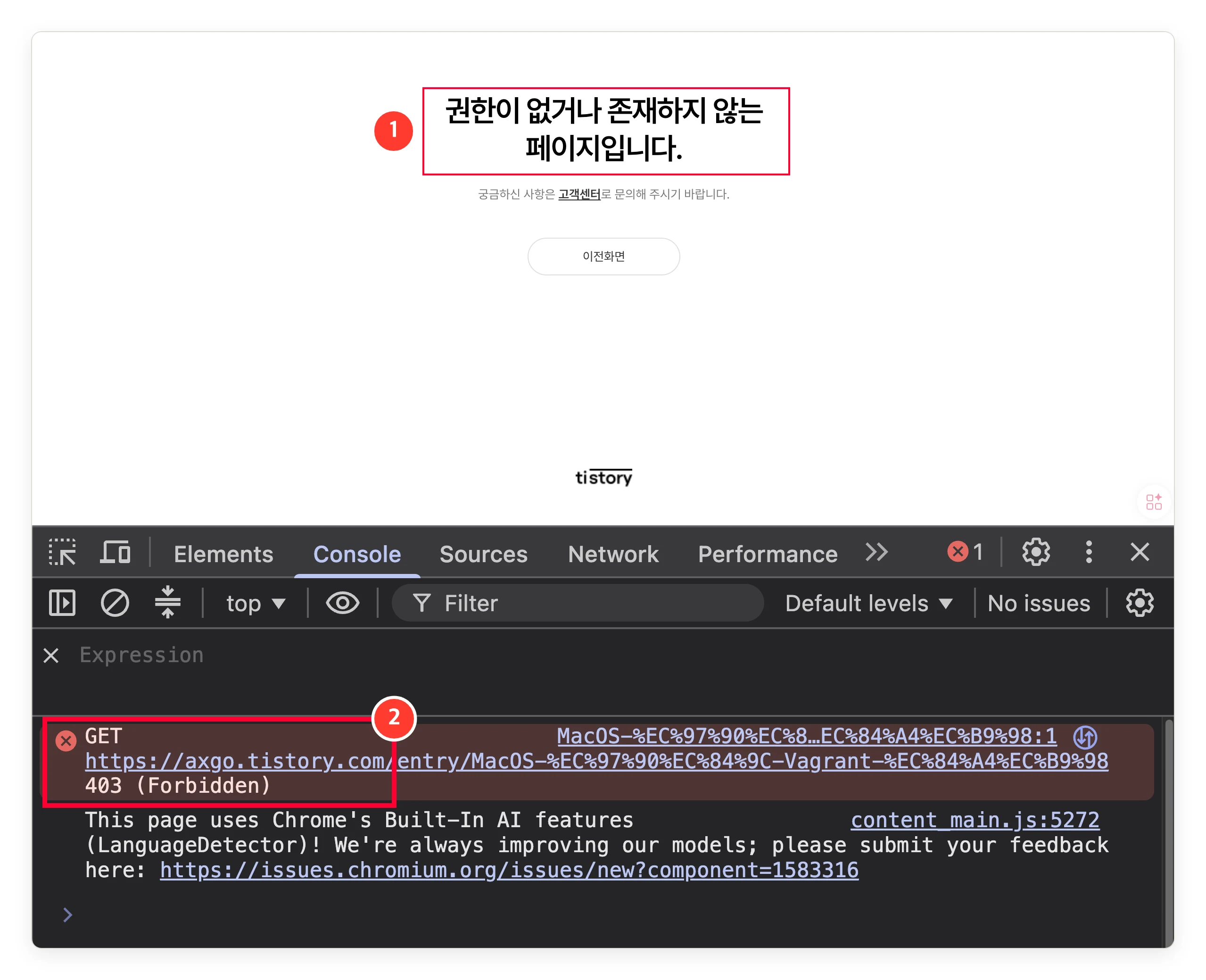Expand more DevTools tabs chevron
The width and height of the screenshot is (1206, 980).
click(x=876, y=552)
